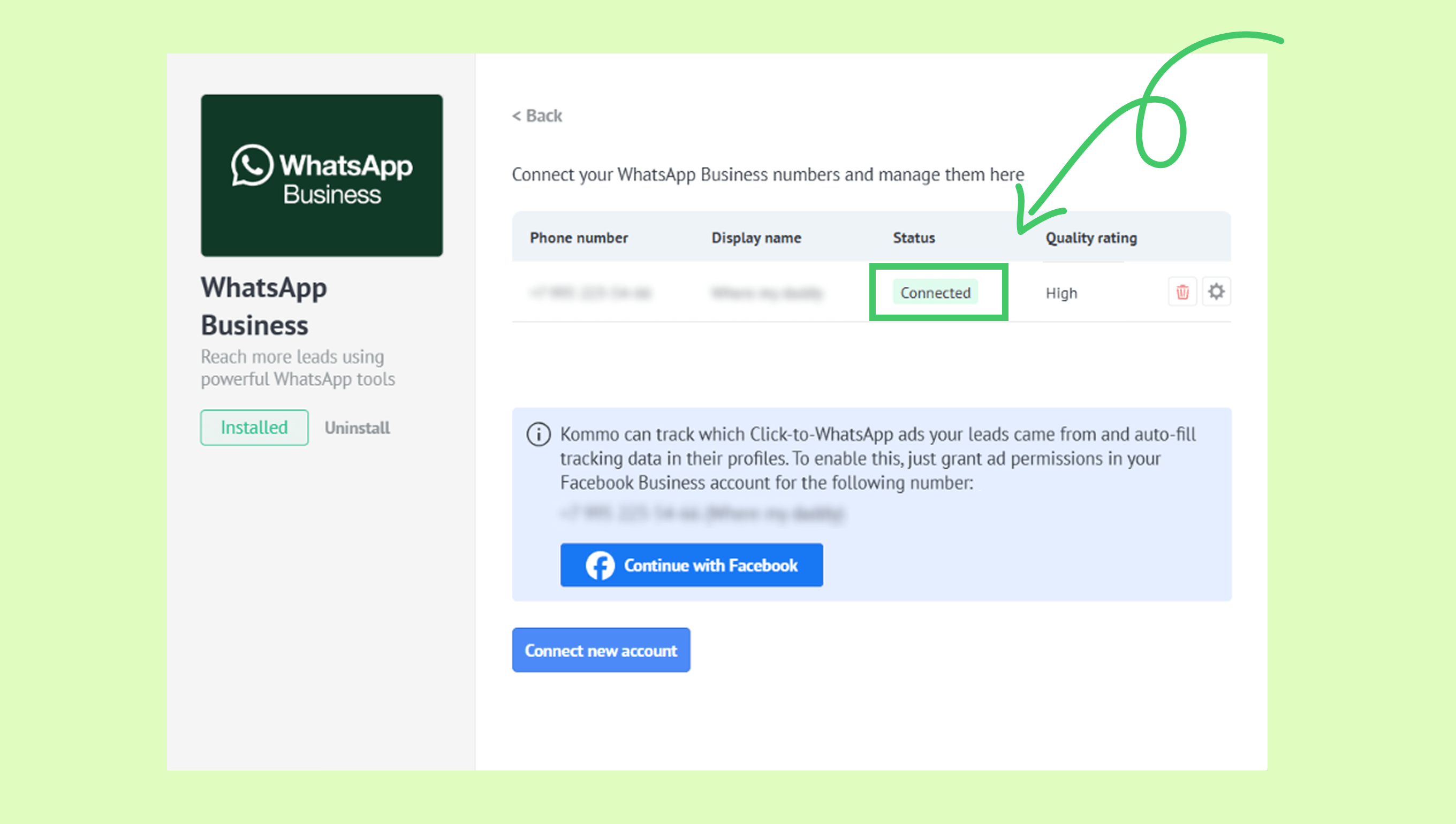Image resolution: width=1456 pixels, height=824 pixels.
Task: Click the Connected status badge
Action: [935, 292]
